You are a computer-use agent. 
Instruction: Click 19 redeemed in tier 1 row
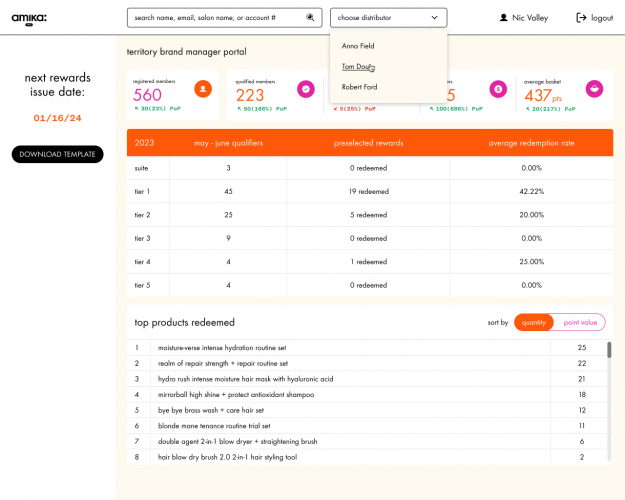point(369,191)
